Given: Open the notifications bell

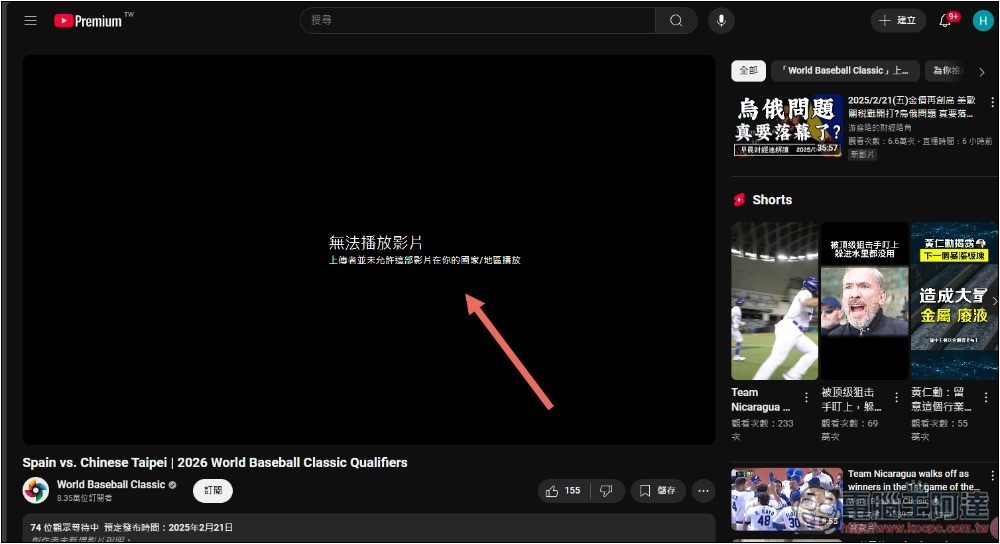Looking at the screenshot, I should (x=945, y=21).
